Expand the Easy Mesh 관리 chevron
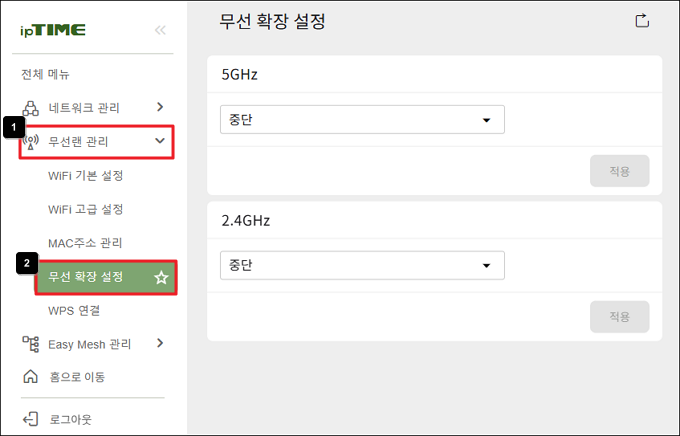This screenshot has width=680, height=436. click(x=160, y=343)
